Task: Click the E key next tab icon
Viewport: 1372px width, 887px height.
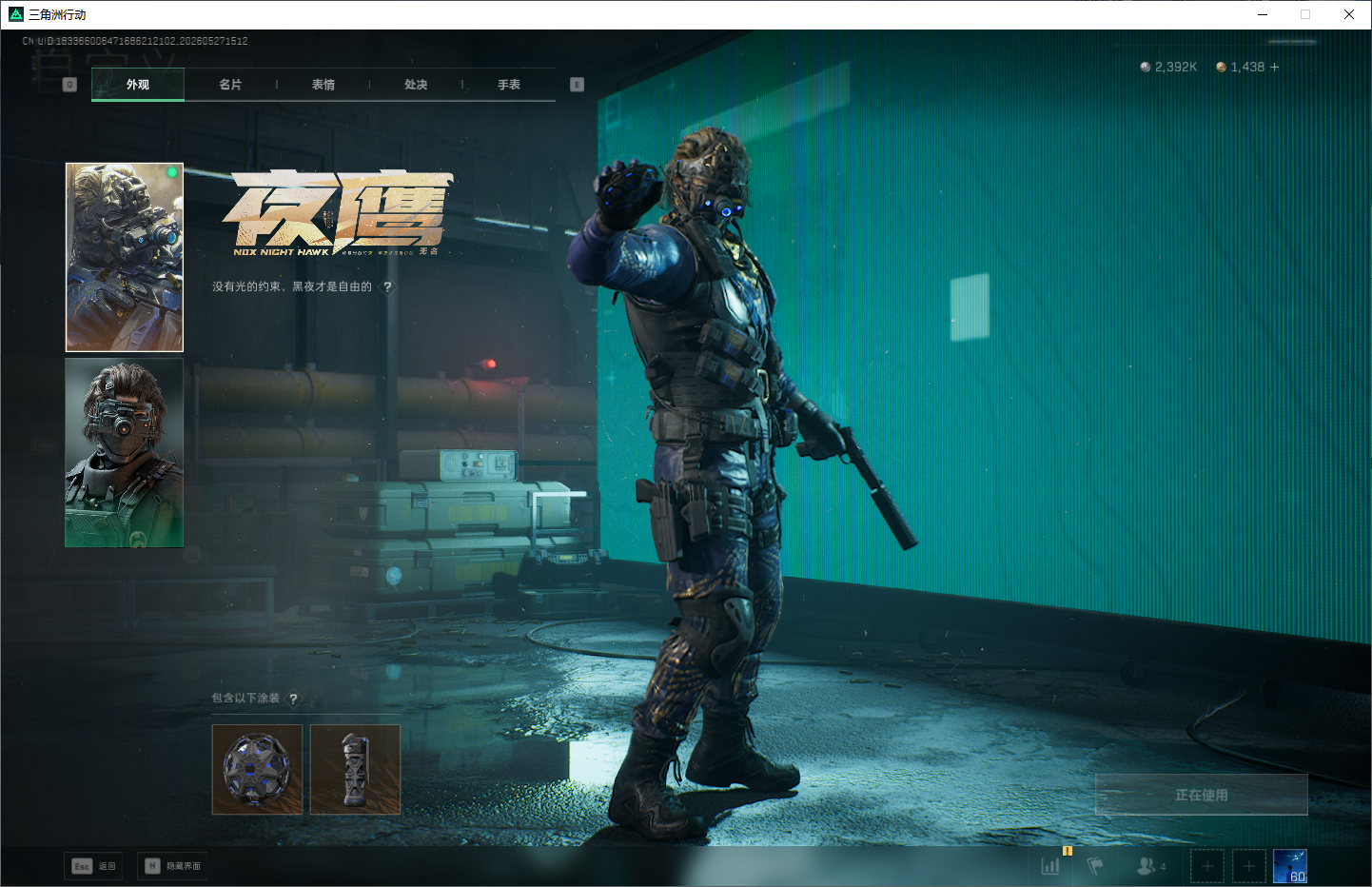Action: pyautogui.click(x=577, y=85)
